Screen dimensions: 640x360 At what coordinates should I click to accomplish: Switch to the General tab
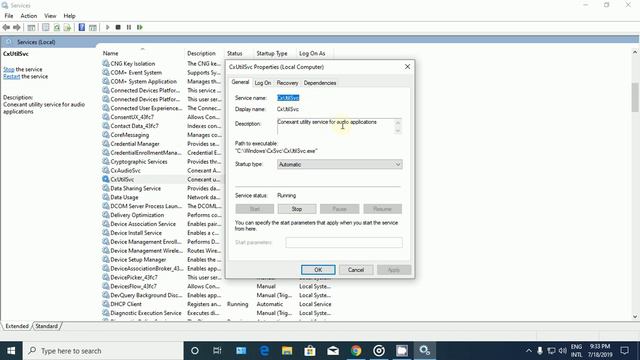pyautogui.click(x=240, y=82)
